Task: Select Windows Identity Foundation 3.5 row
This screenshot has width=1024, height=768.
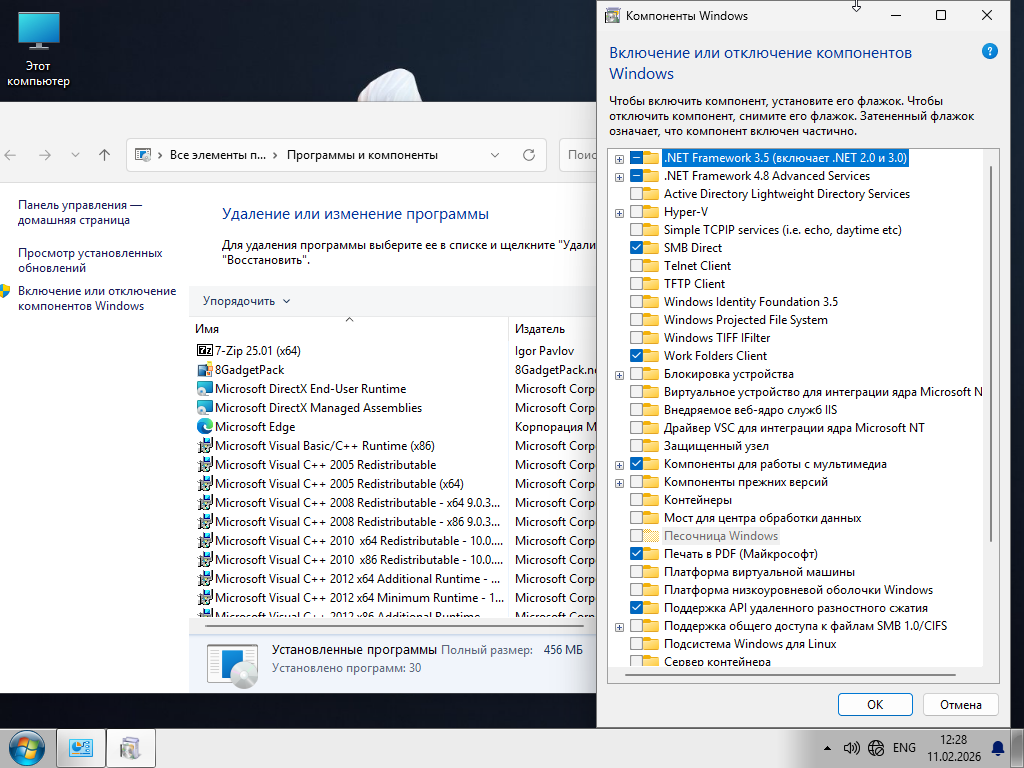Action: [750, 302]
